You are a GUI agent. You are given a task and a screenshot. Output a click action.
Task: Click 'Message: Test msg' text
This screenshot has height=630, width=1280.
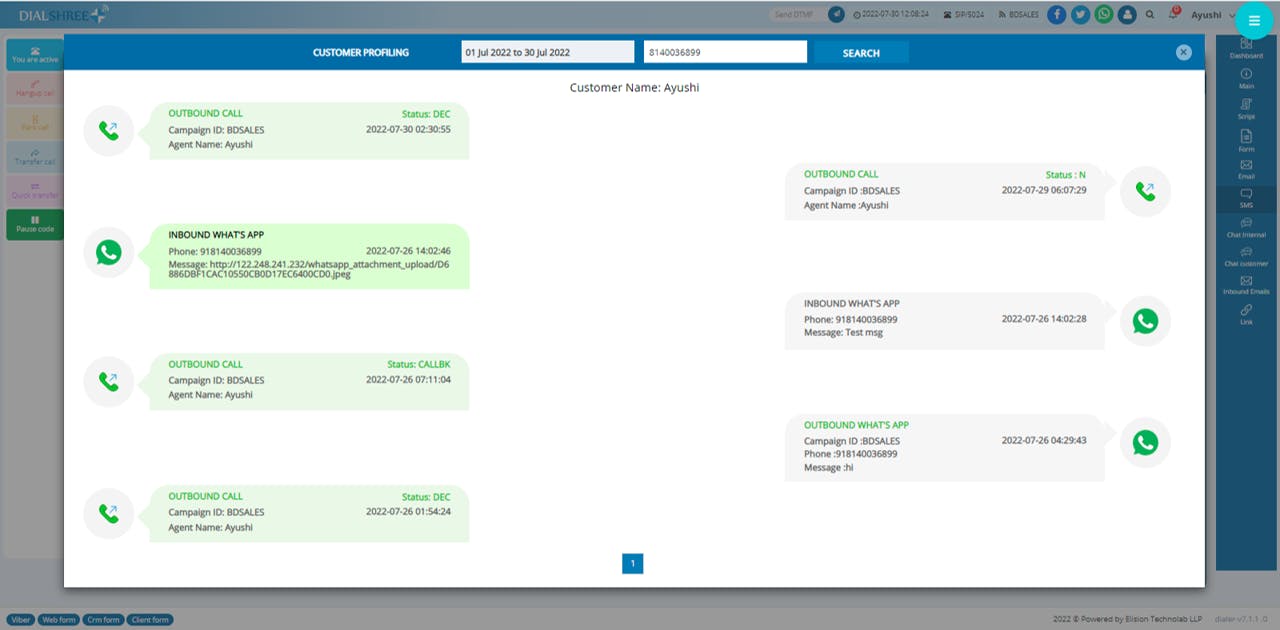click(x=843, y=333)
